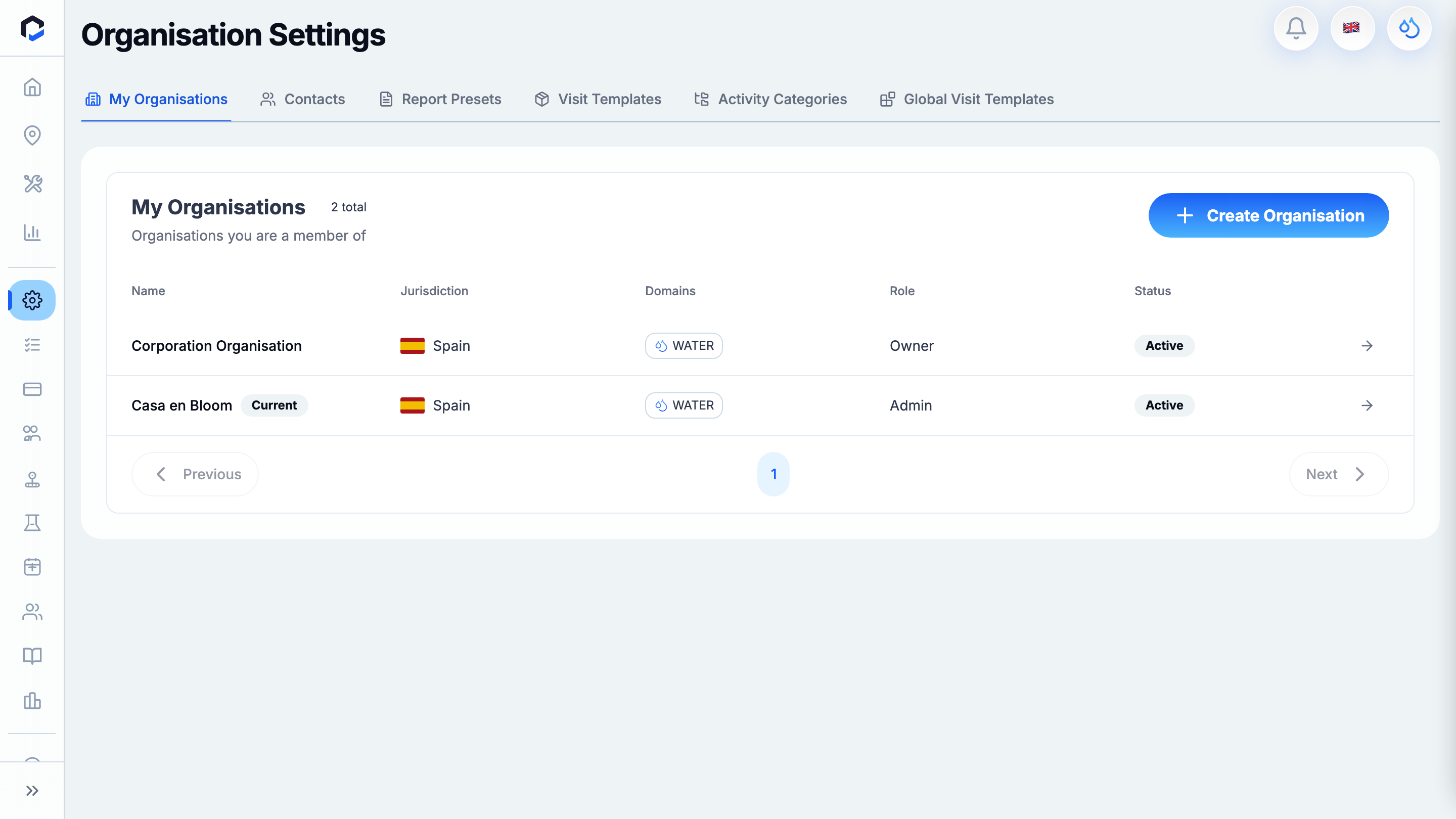Open the credit card billing icon
Screen dimensions: 1456x819
point(32,389)
